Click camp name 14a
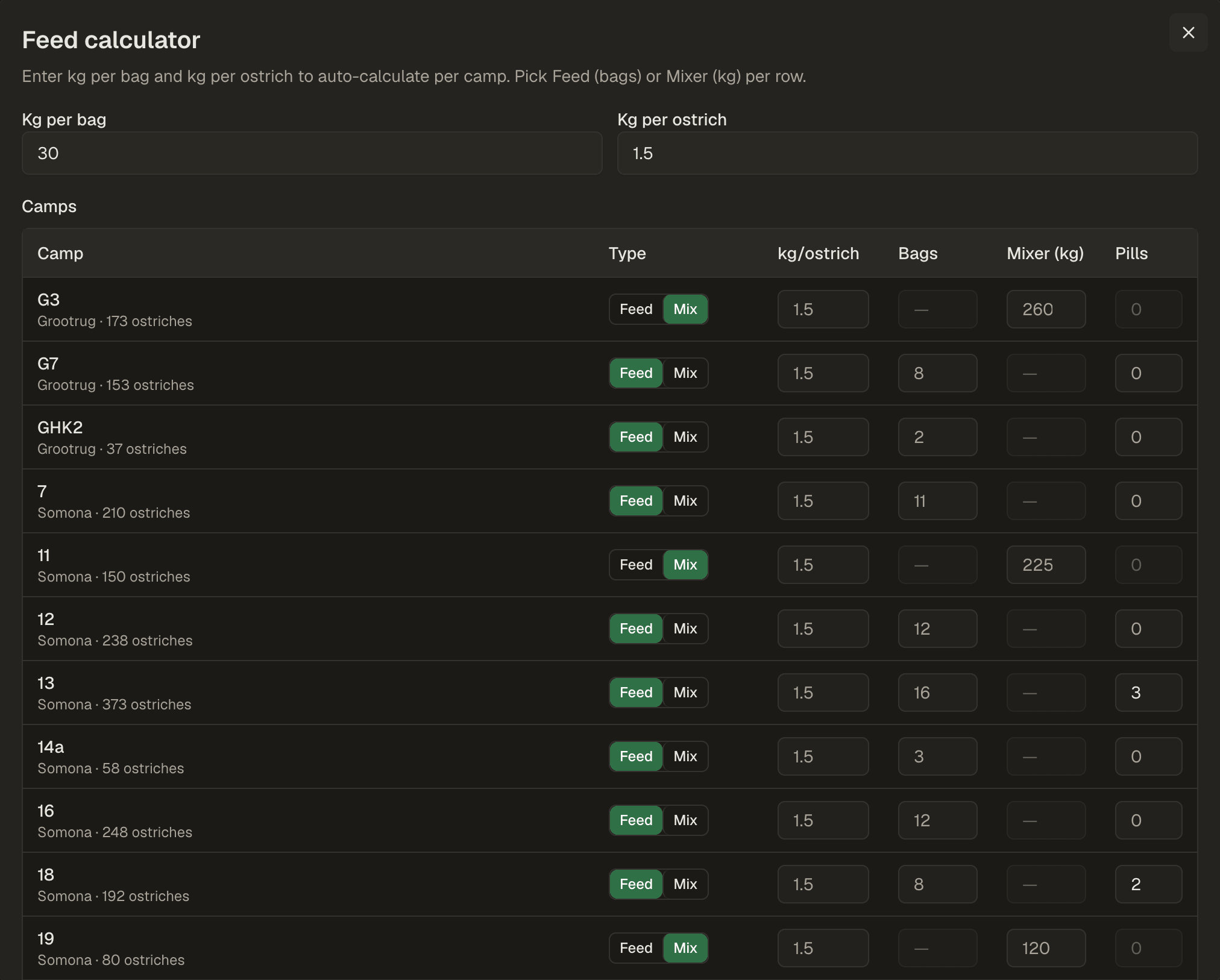The width and height of the screenshot is (1220, 980). click(51, 747)
